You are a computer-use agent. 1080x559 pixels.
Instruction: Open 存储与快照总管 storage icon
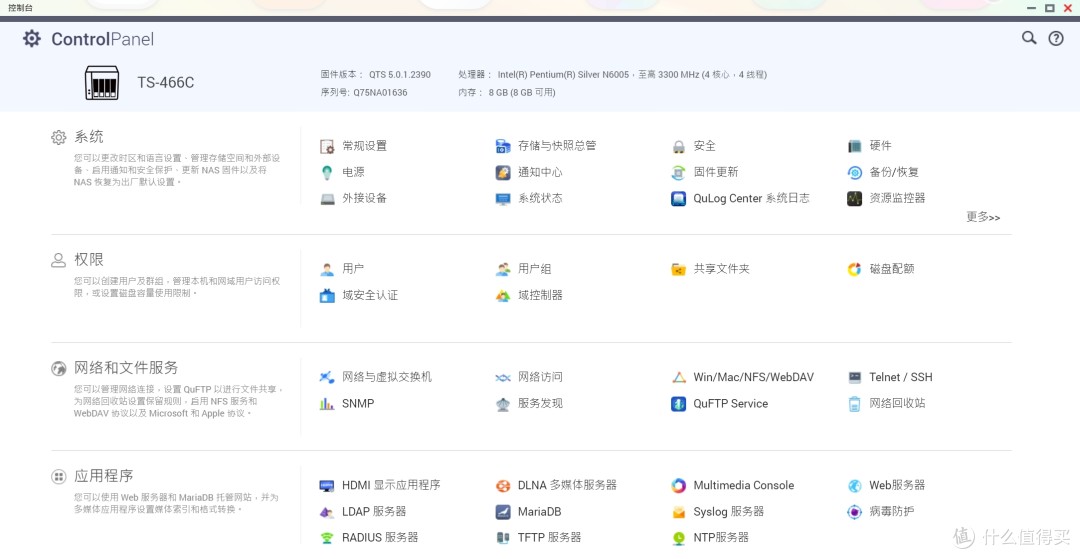[503, 146]
